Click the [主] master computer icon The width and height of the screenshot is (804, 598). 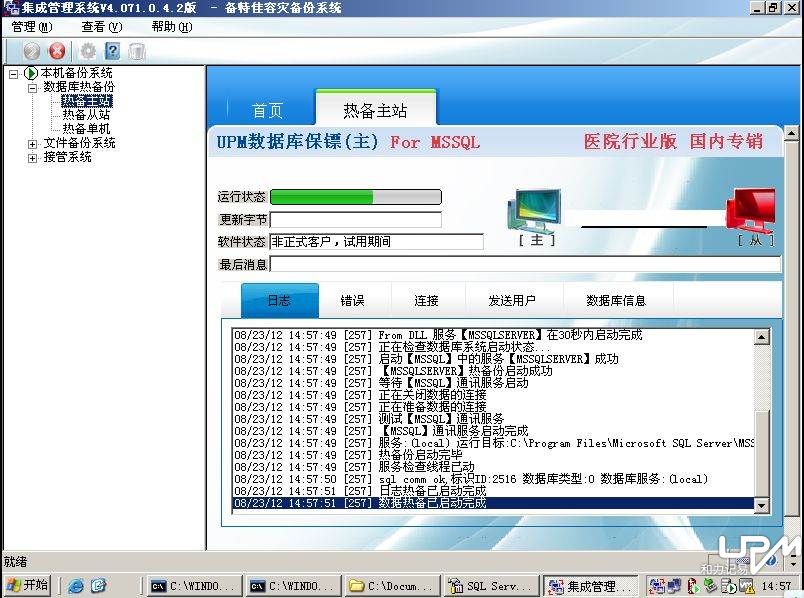535,211
